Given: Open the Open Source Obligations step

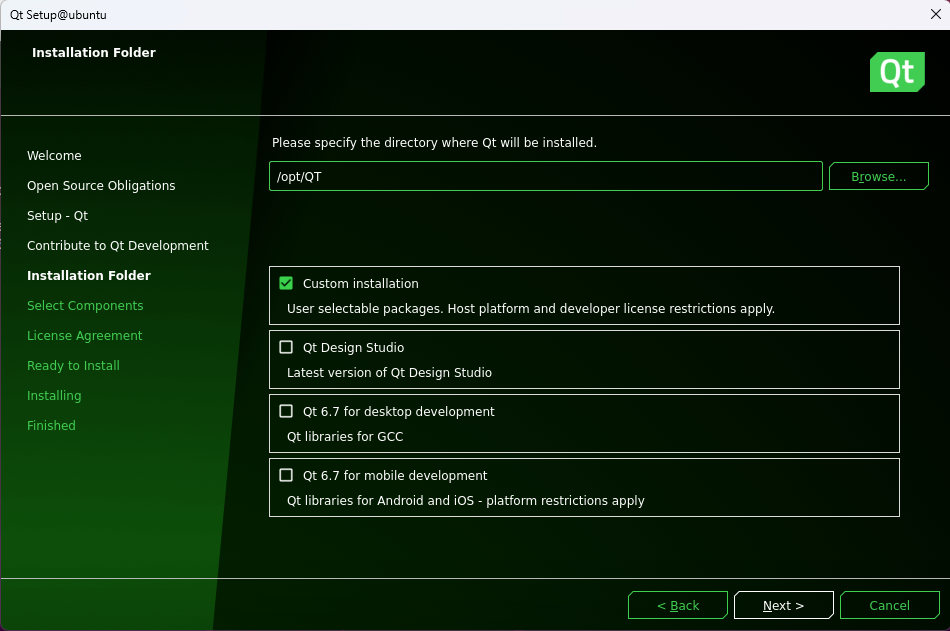Looking at the screenshot, I should tap(101, 186).
